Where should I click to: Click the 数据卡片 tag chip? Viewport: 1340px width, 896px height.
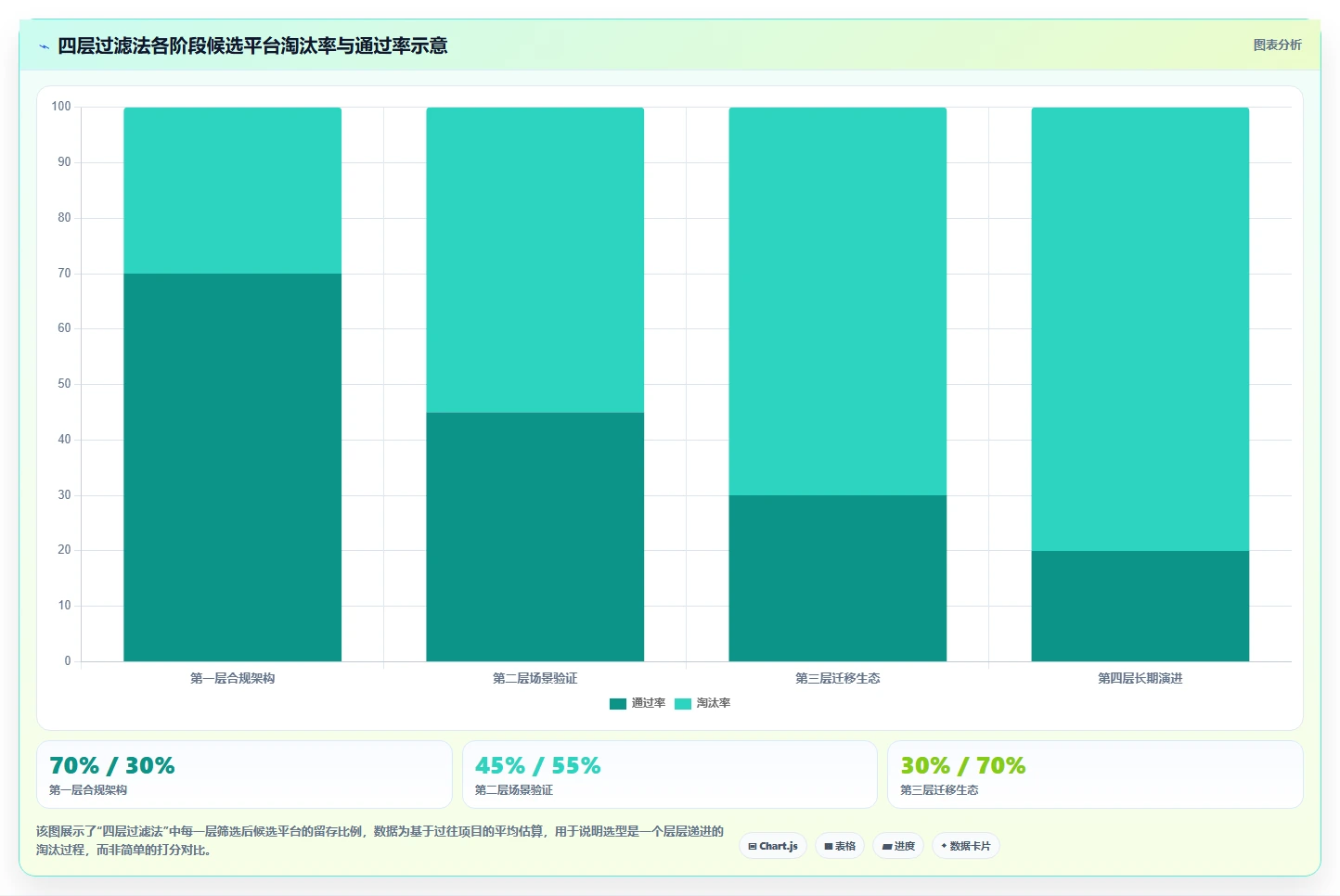(966, 846)
